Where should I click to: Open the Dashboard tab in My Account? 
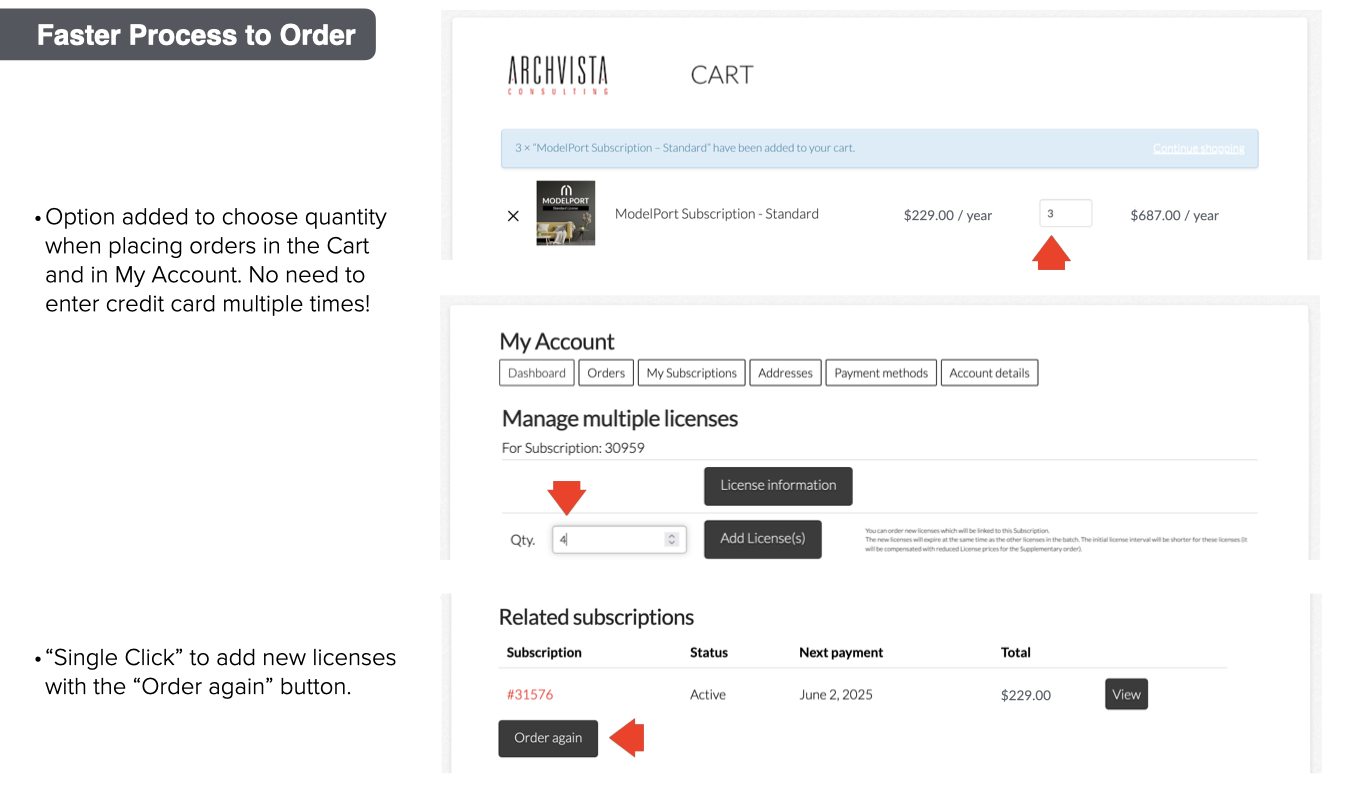coord(537,373)
